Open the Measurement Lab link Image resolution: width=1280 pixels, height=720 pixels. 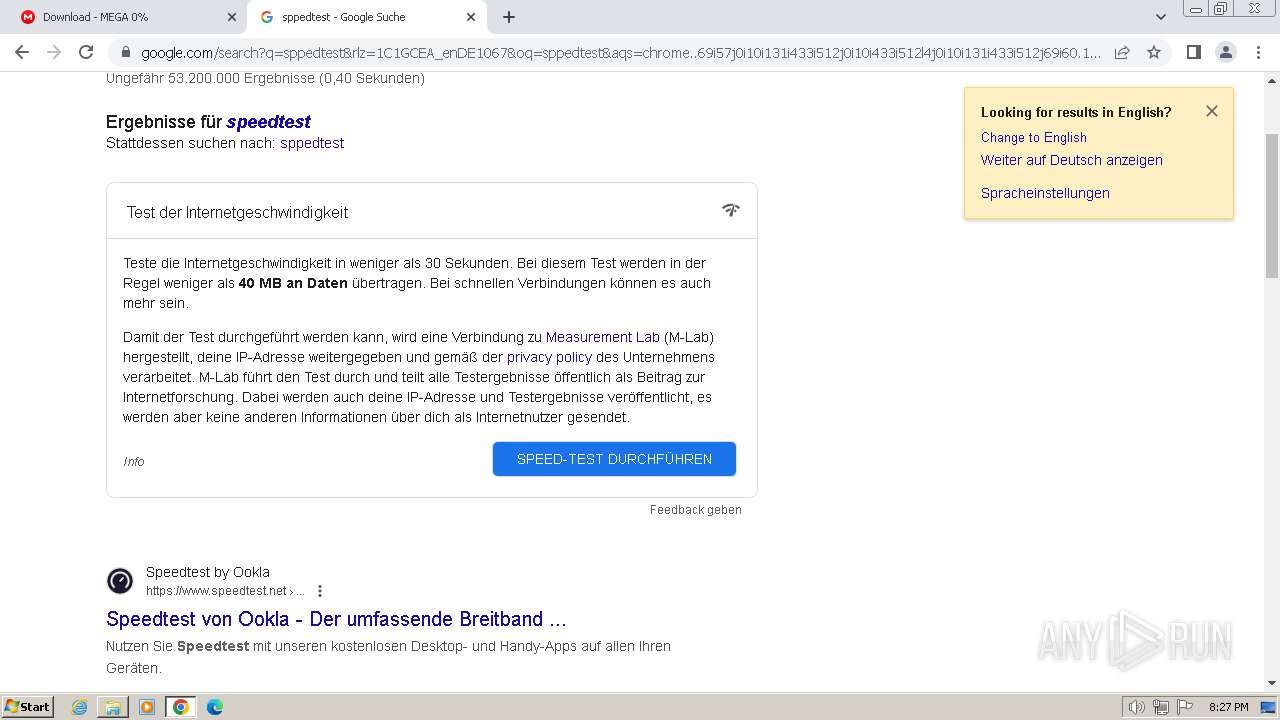[603, 337]
